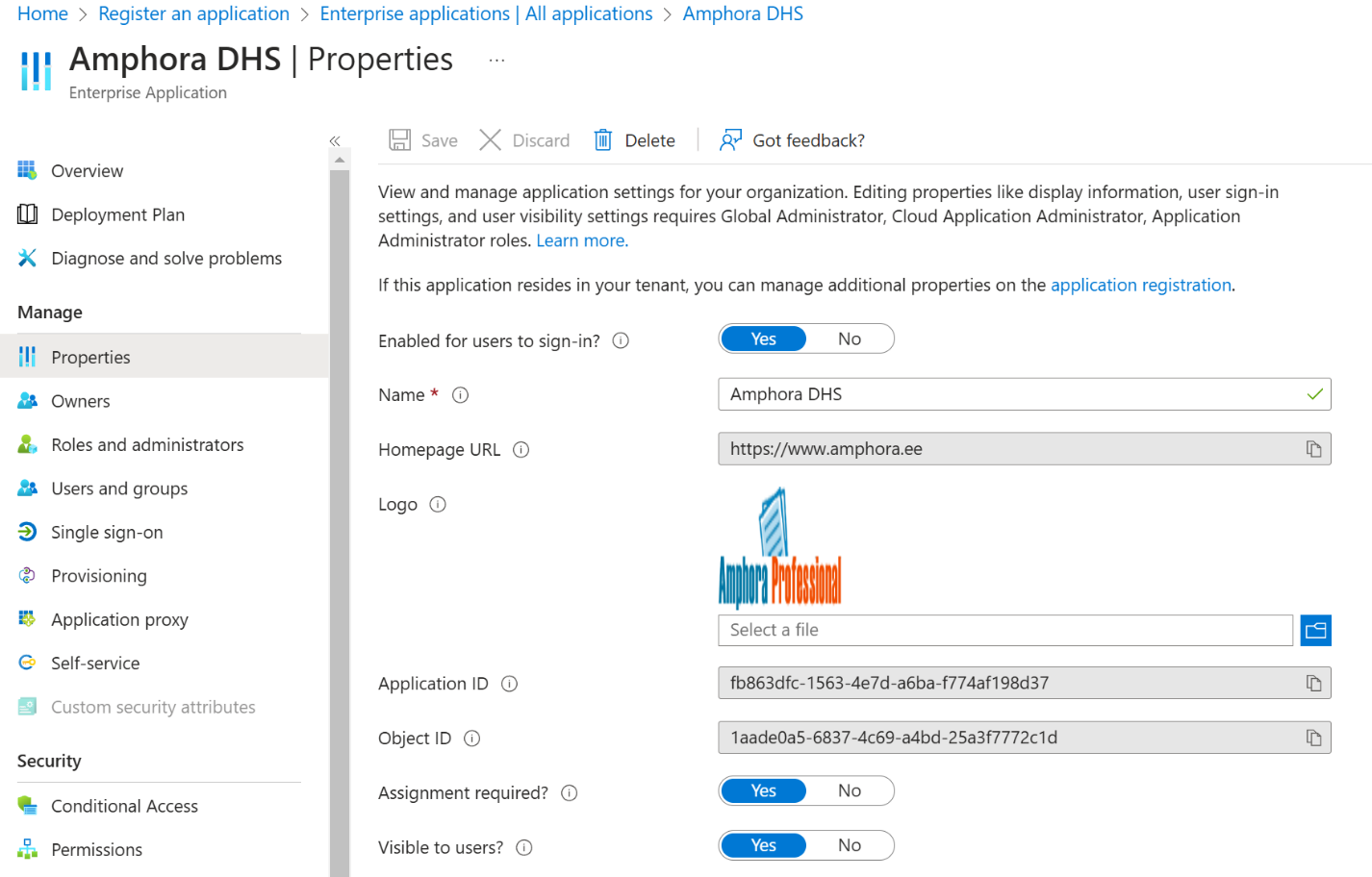Open the application registration link
This screenshot has height=877, width=1372.
coord(1141,285)
